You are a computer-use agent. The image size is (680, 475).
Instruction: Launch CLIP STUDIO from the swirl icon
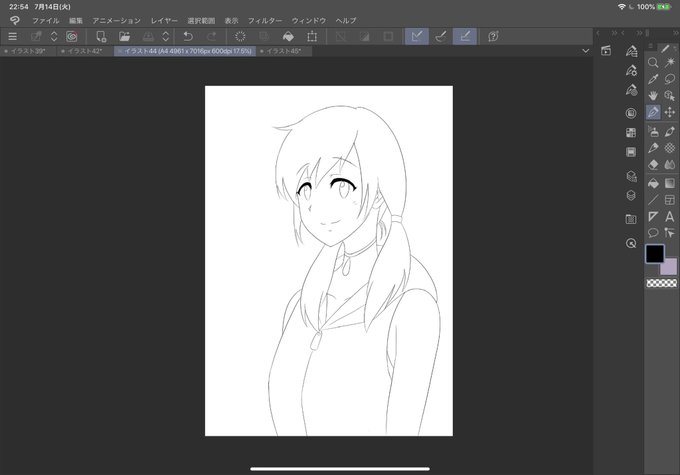pos(72,36)
